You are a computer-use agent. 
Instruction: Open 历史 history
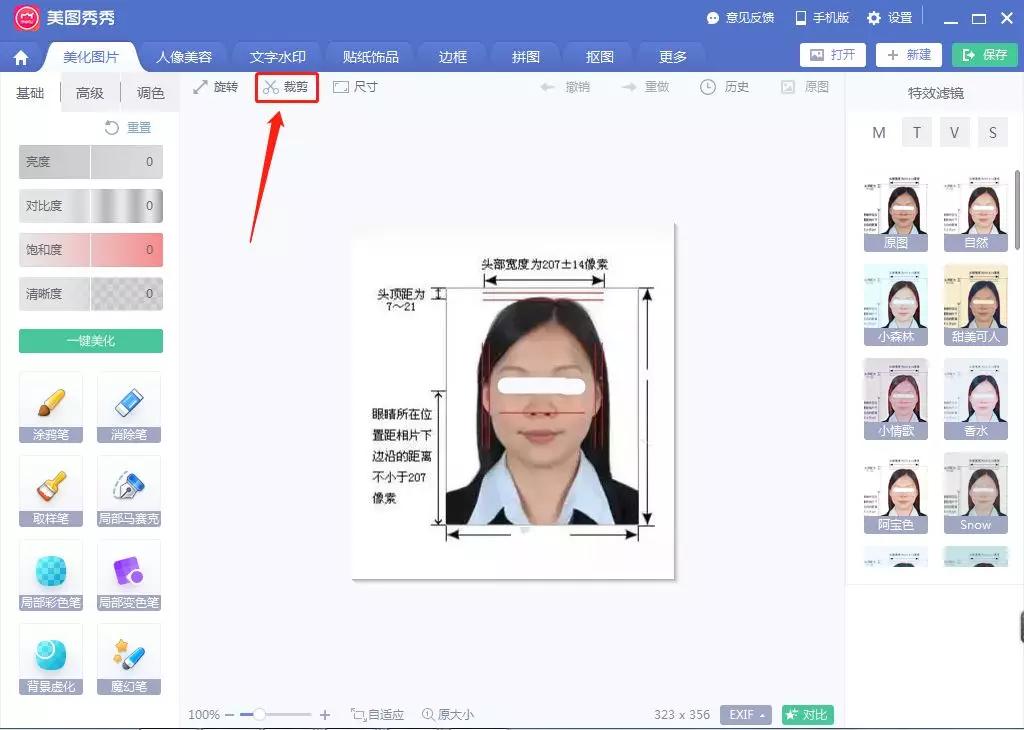[x=724, y=87]
